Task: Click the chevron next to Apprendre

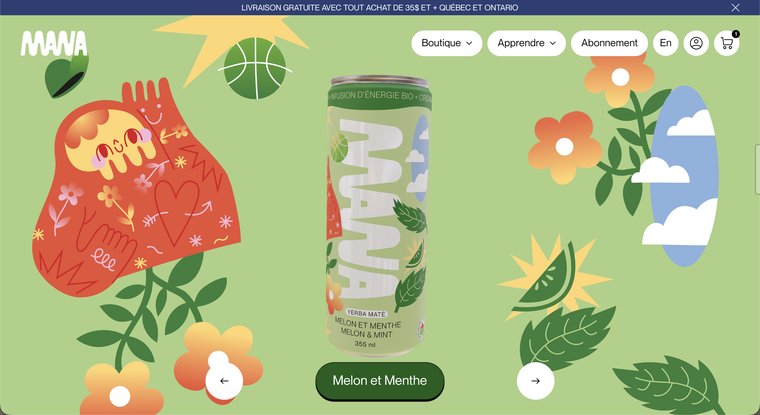Action: [x=553, y=43]
